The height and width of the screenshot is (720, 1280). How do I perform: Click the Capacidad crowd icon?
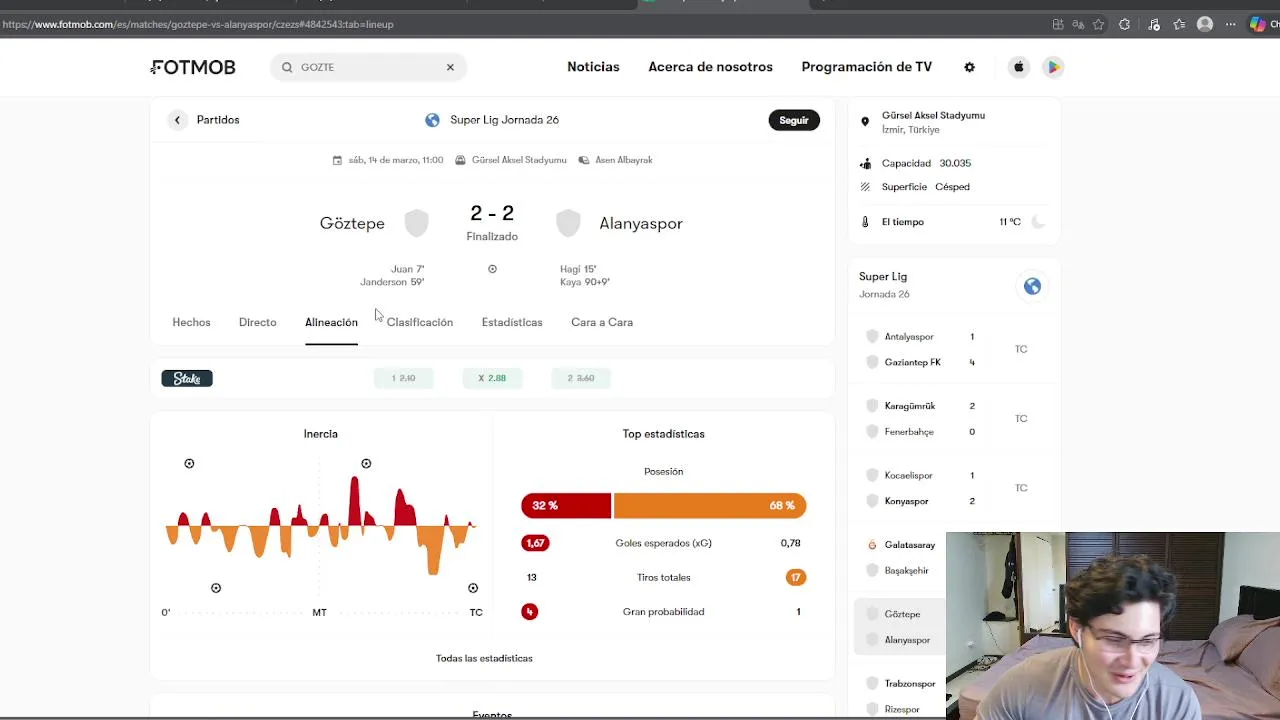[865, 163]
